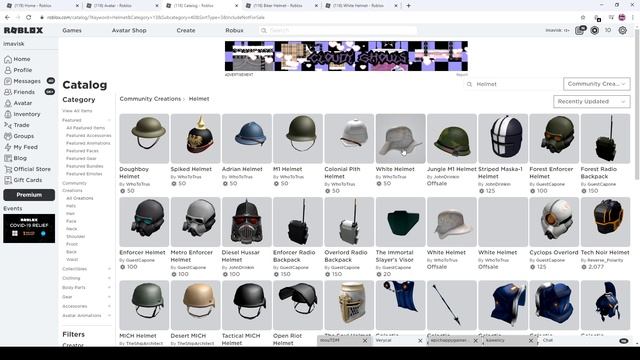This screenshot has width=640, height=360.
Task: Open Diesel Hussar Helmet thumbnail
Action: 247,222
